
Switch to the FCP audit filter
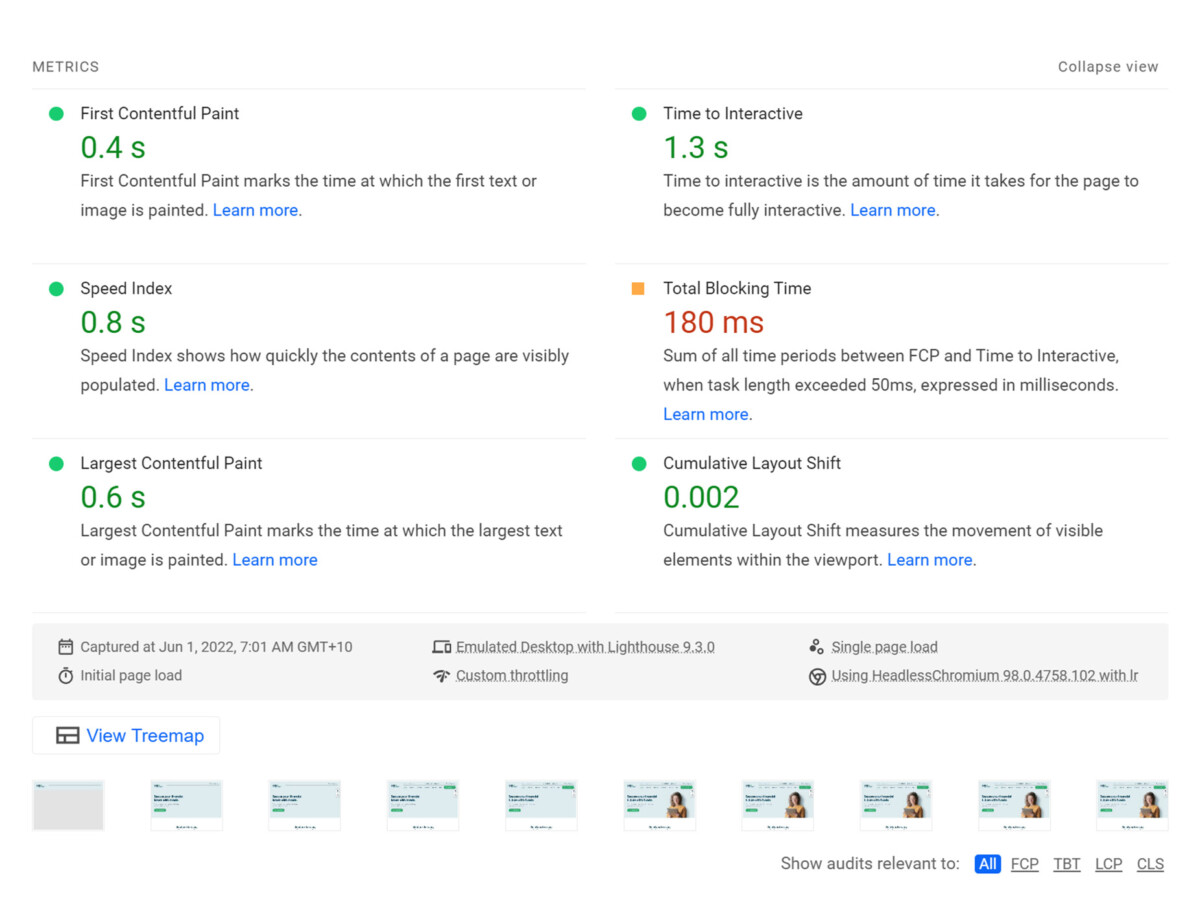(1024, 863)
